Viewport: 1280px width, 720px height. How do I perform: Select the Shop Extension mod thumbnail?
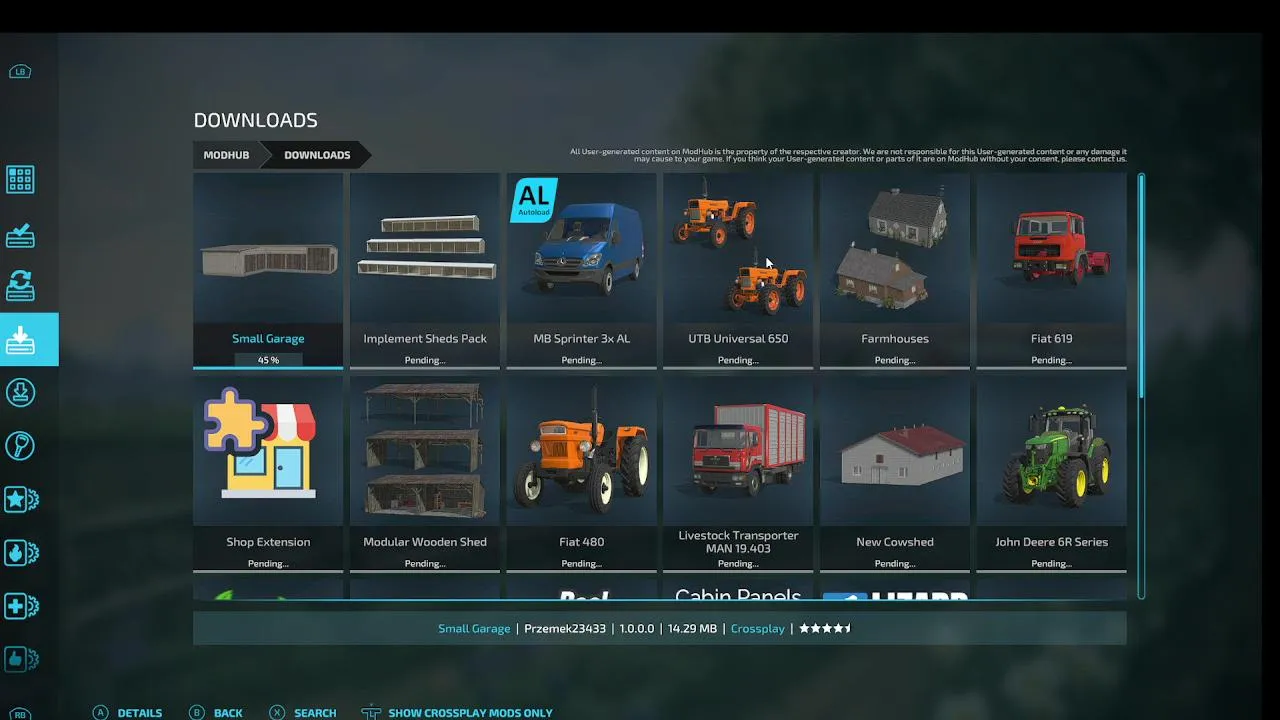click(x=268, y=451)
